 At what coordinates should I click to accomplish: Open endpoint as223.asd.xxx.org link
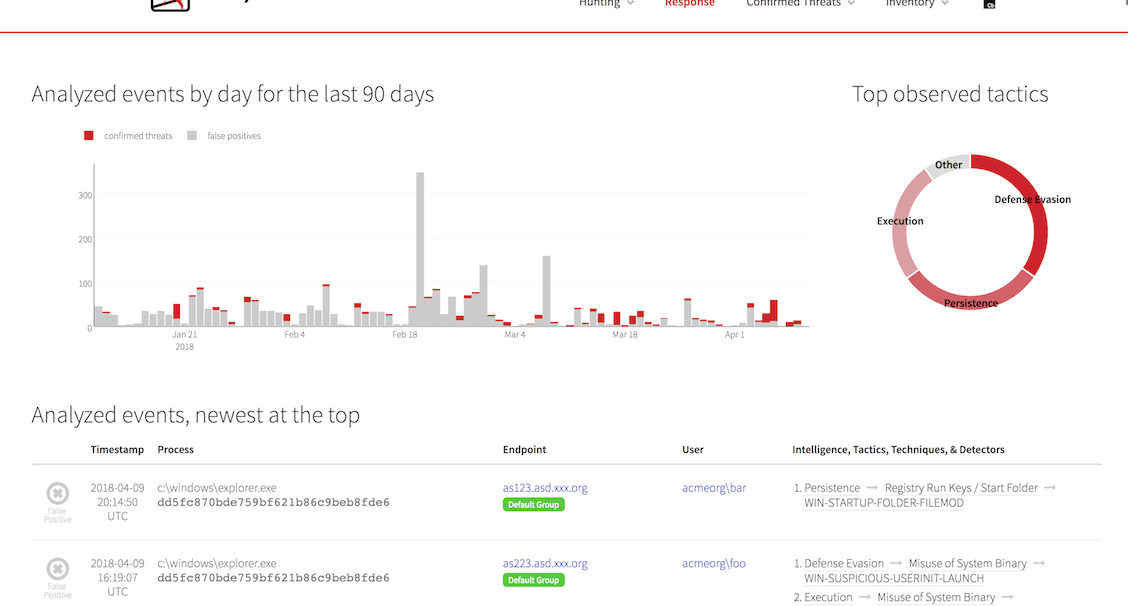[x=545, y=563]
